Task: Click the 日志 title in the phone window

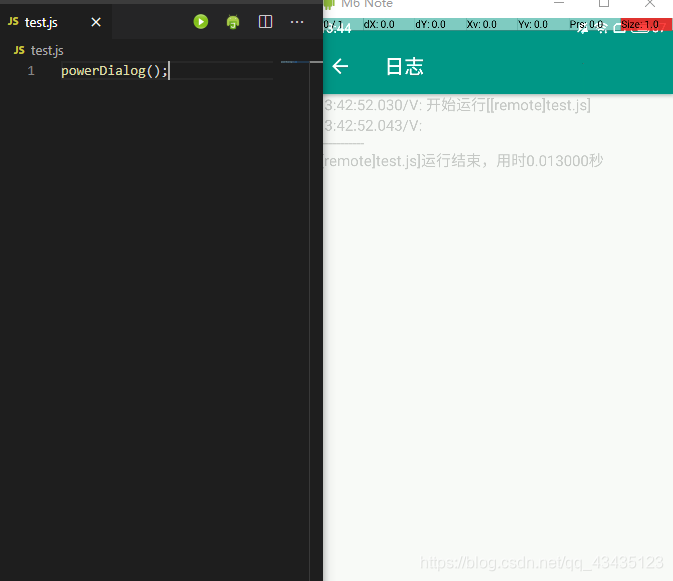Action: [x=404, y=67]
